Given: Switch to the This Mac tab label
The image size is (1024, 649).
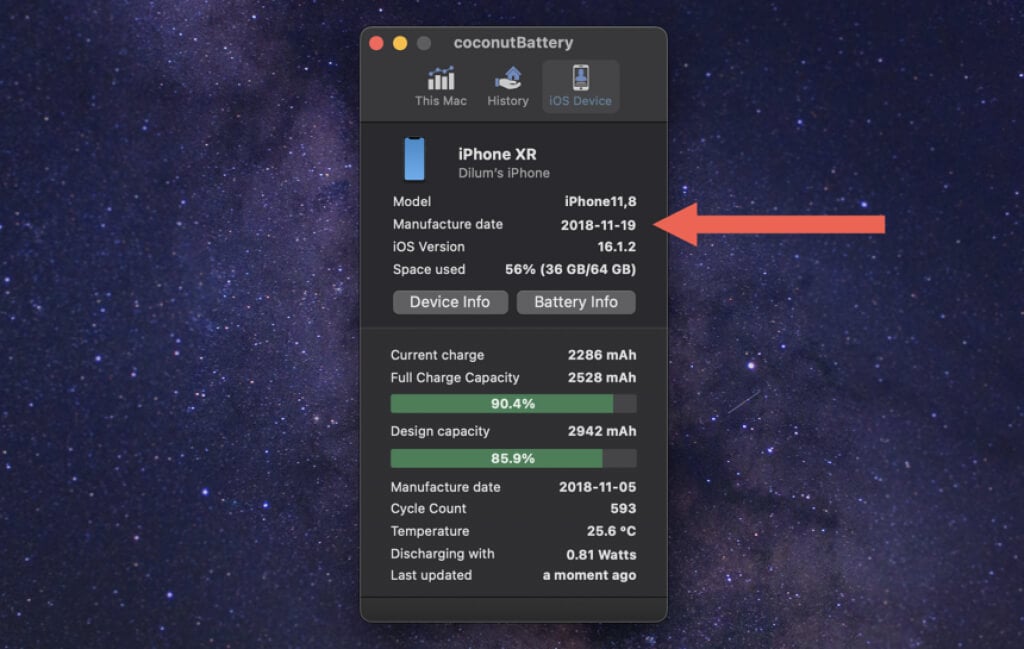Looking at the screenshot, I should click(441, 101).
